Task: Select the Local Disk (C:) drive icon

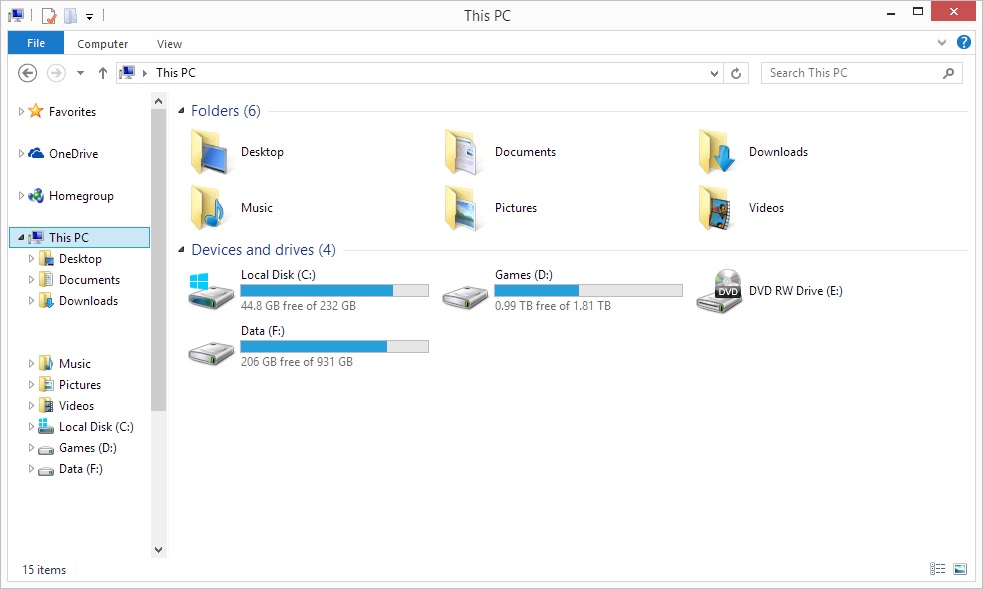Action: (x=211, y=291)
